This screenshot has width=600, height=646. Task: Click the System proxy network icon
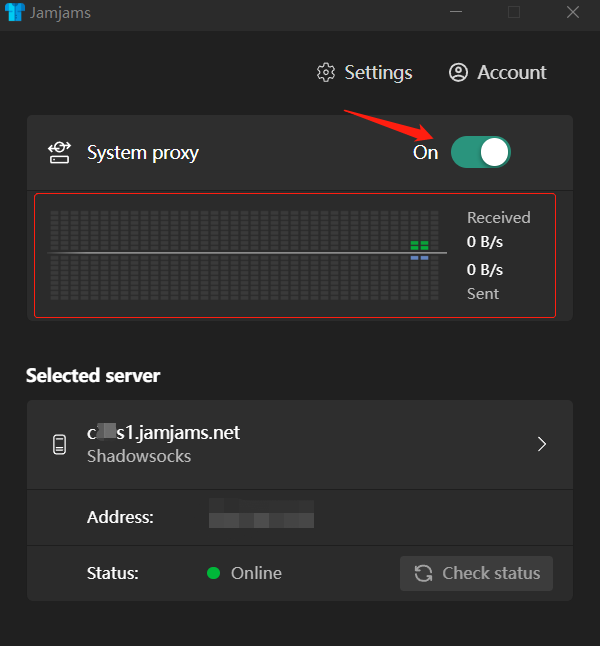[60, 153]
